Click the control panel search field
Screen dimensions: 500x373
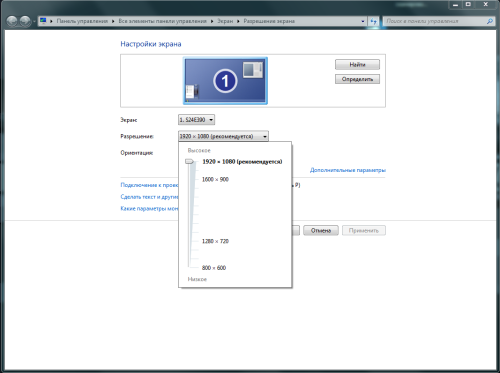[435, 21]
